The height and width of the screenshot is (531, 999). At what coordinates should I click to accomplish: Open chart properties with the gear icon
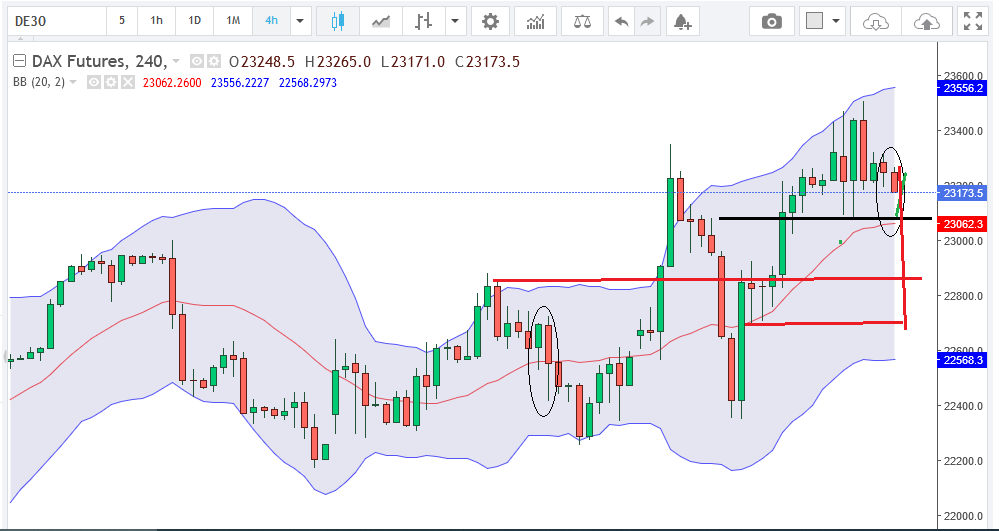[x=490, y=21]
